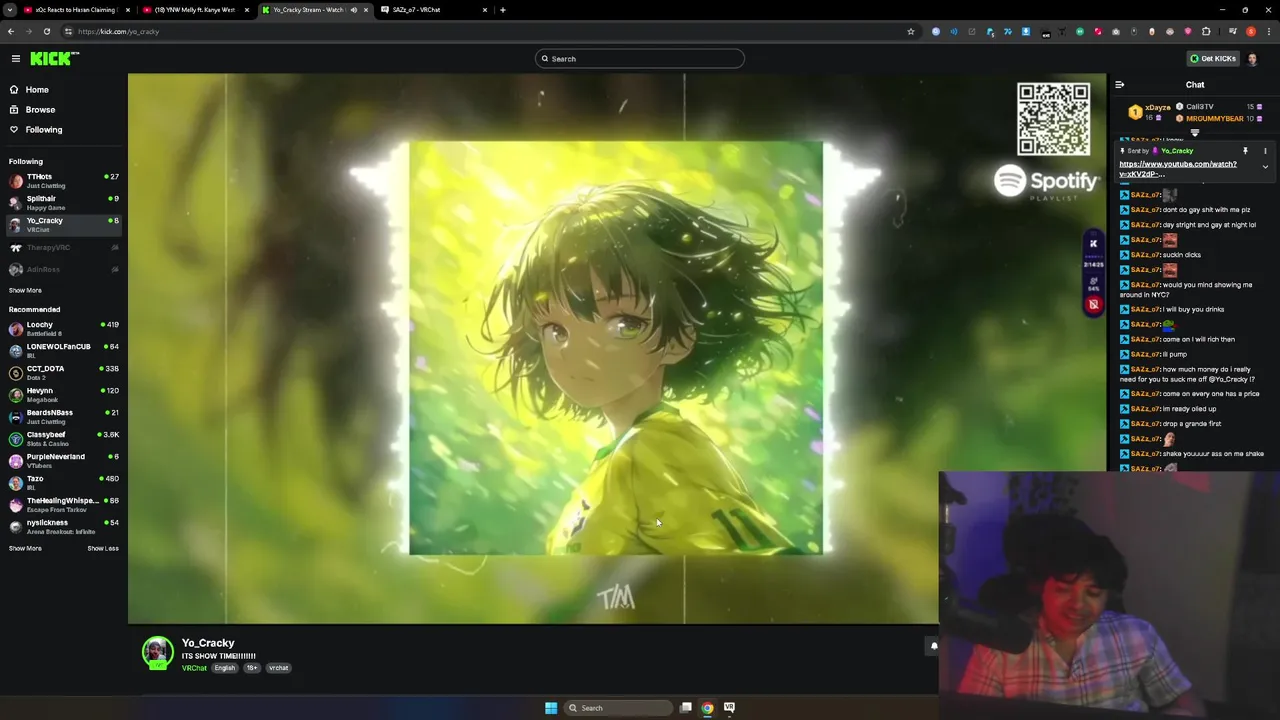The width and height of the screenshot is (1280, 720).
Task: Collapse the chat panel icon
Action: tap(1120, 85)
